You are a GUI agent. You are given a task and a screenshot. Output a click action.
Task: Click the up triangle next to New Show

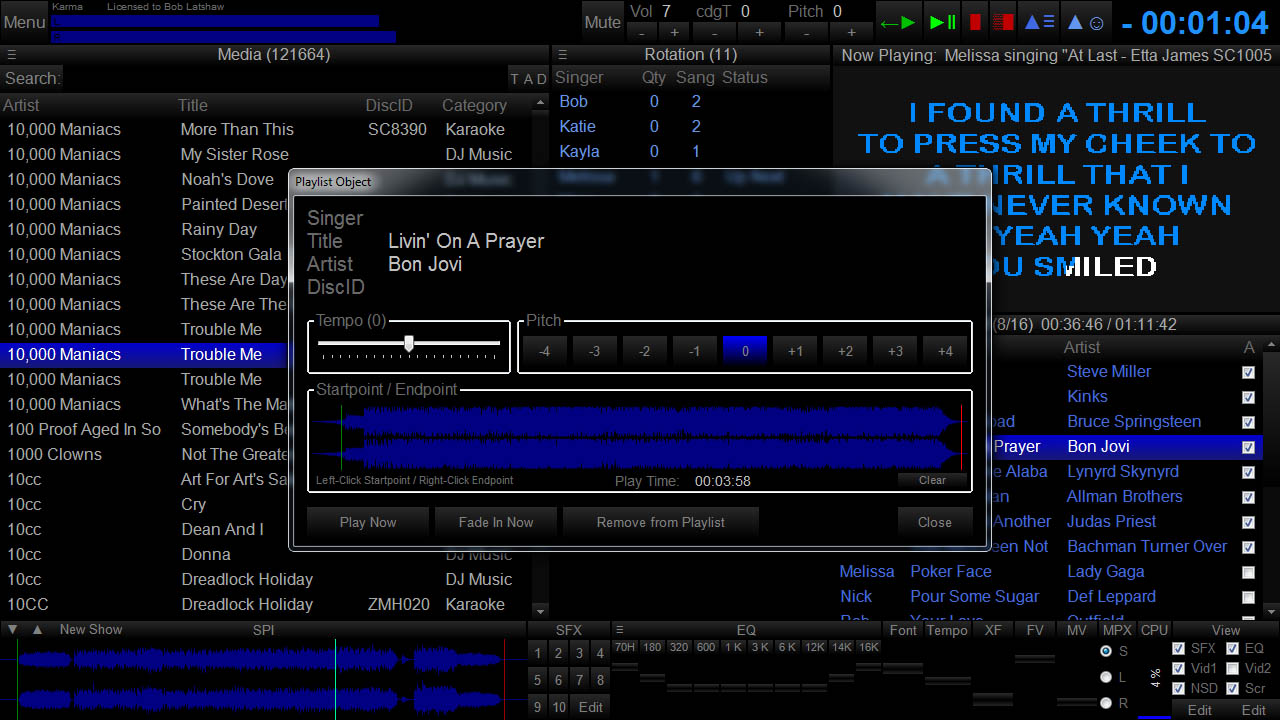click(37, 630)
